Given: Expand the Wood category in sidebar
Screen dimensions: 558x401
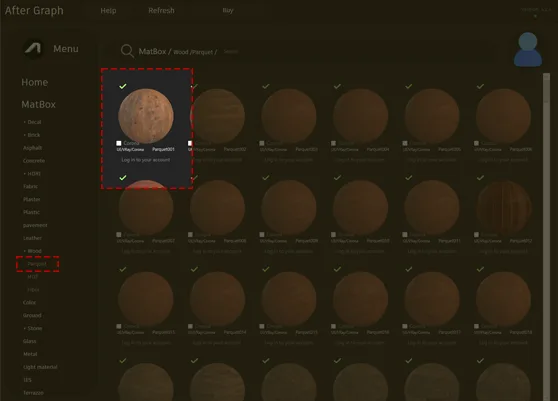Looking at the screenshot, I should coord(32,251).
